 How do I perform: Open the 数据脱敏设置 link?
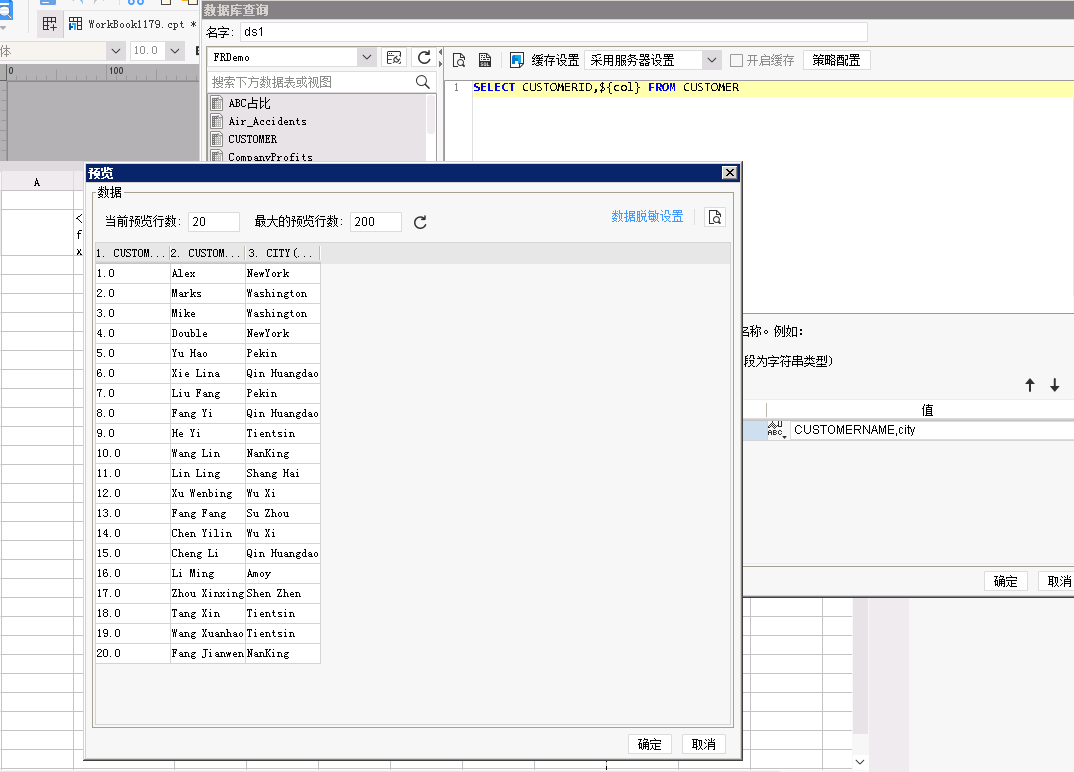pos(647,216)
